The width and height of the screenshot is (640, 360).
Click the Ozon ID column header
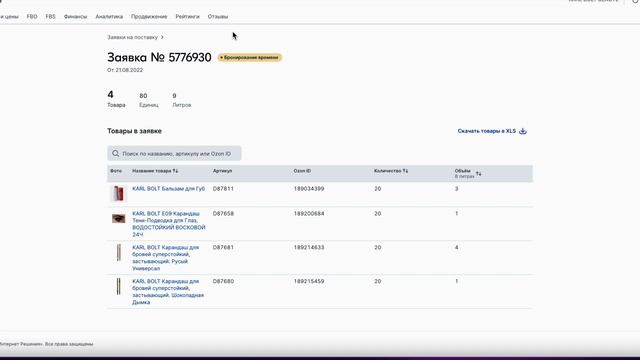(302, 171)
